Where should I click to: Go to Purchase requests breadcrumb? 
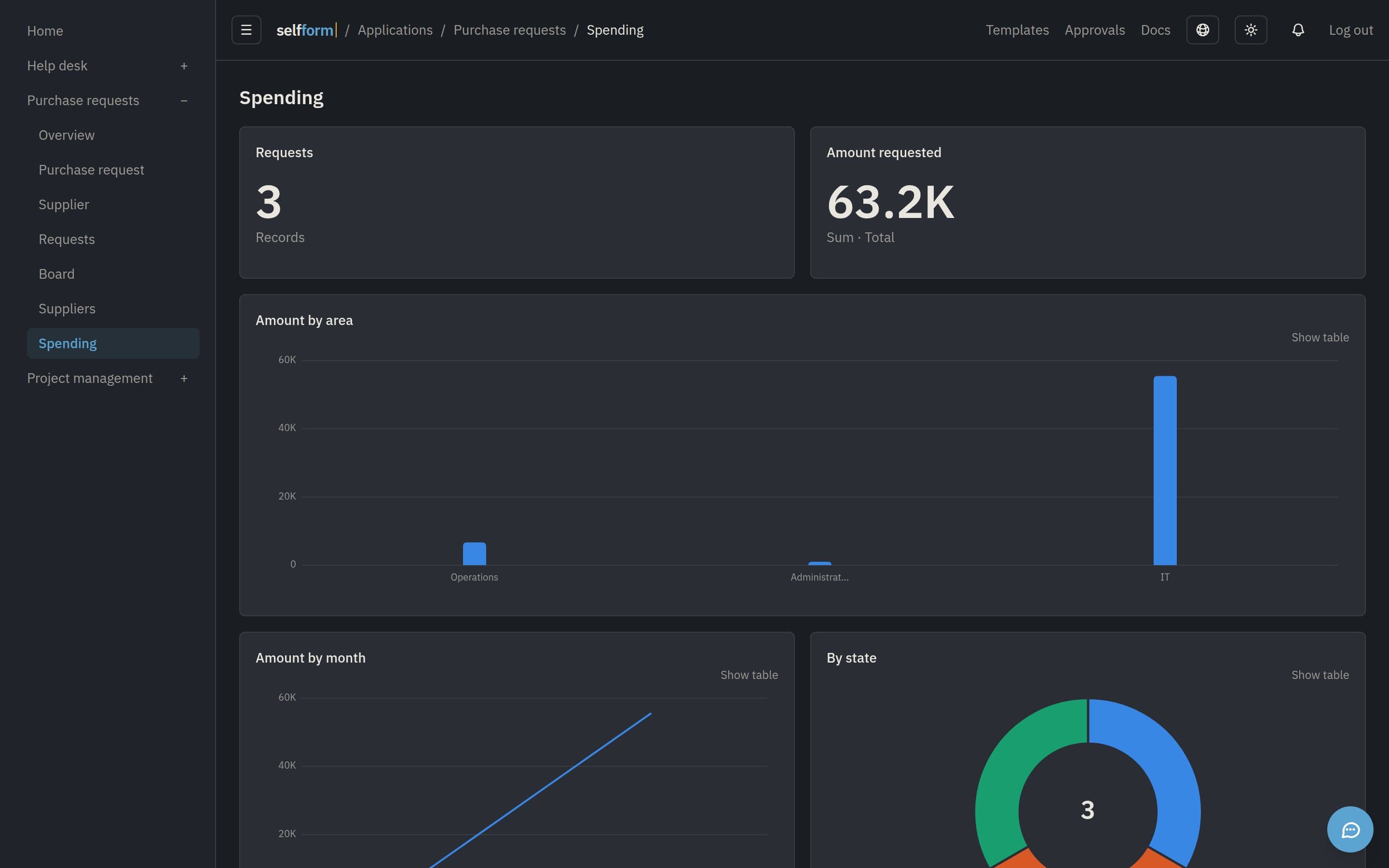click(x=510, y=30)
